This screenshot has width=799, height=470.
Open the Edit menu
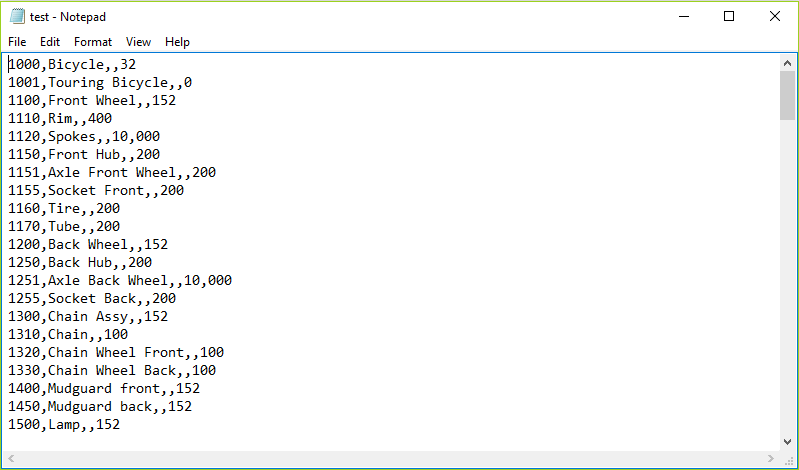point(50,42)
